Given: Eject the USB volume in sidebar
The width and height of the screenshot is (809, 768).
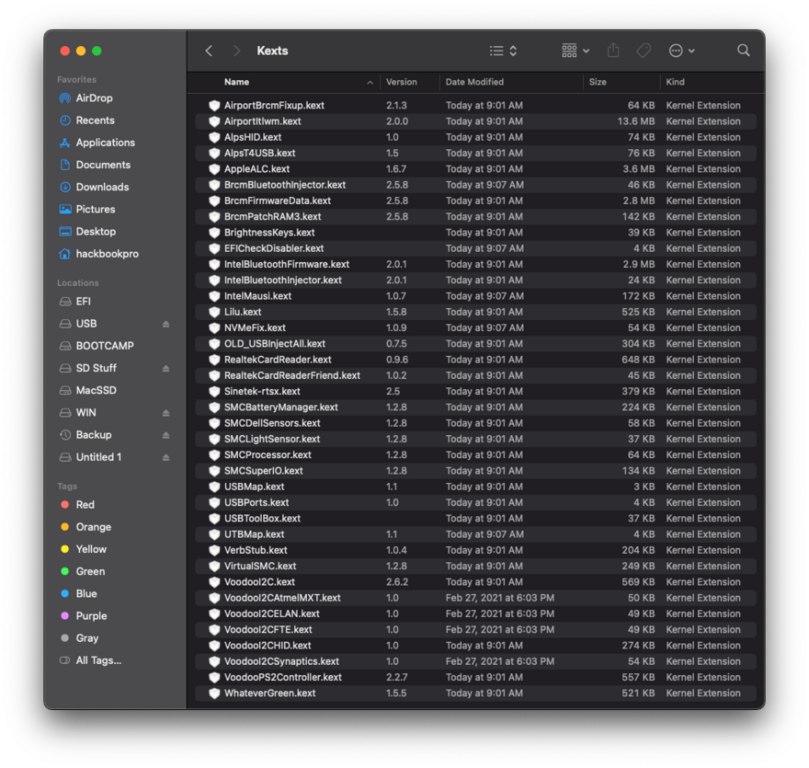Looking at the screenshot, I should [x=166, y=324].
